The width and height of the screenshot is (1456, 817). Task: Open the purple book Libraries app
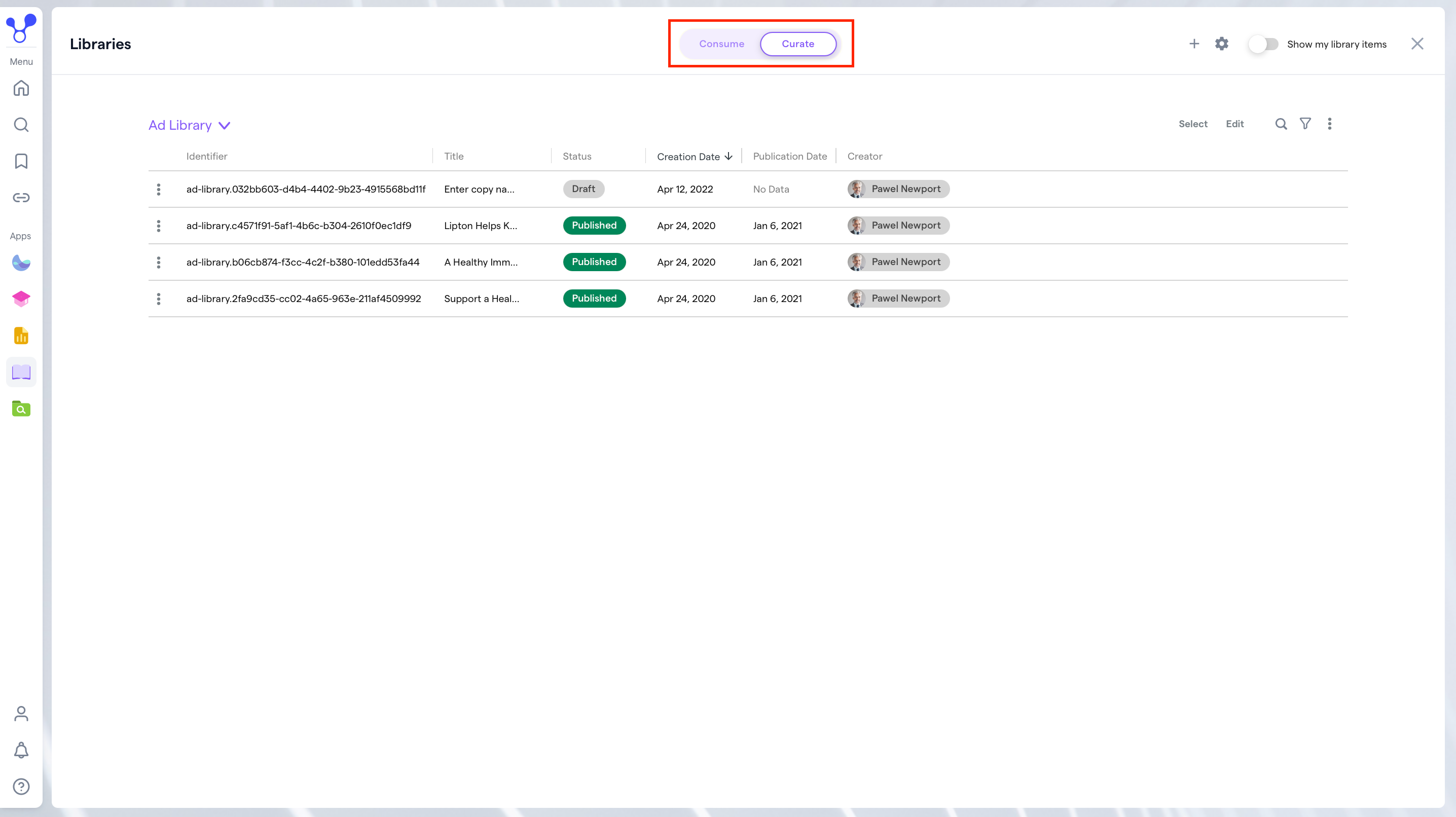click(21, 372)
